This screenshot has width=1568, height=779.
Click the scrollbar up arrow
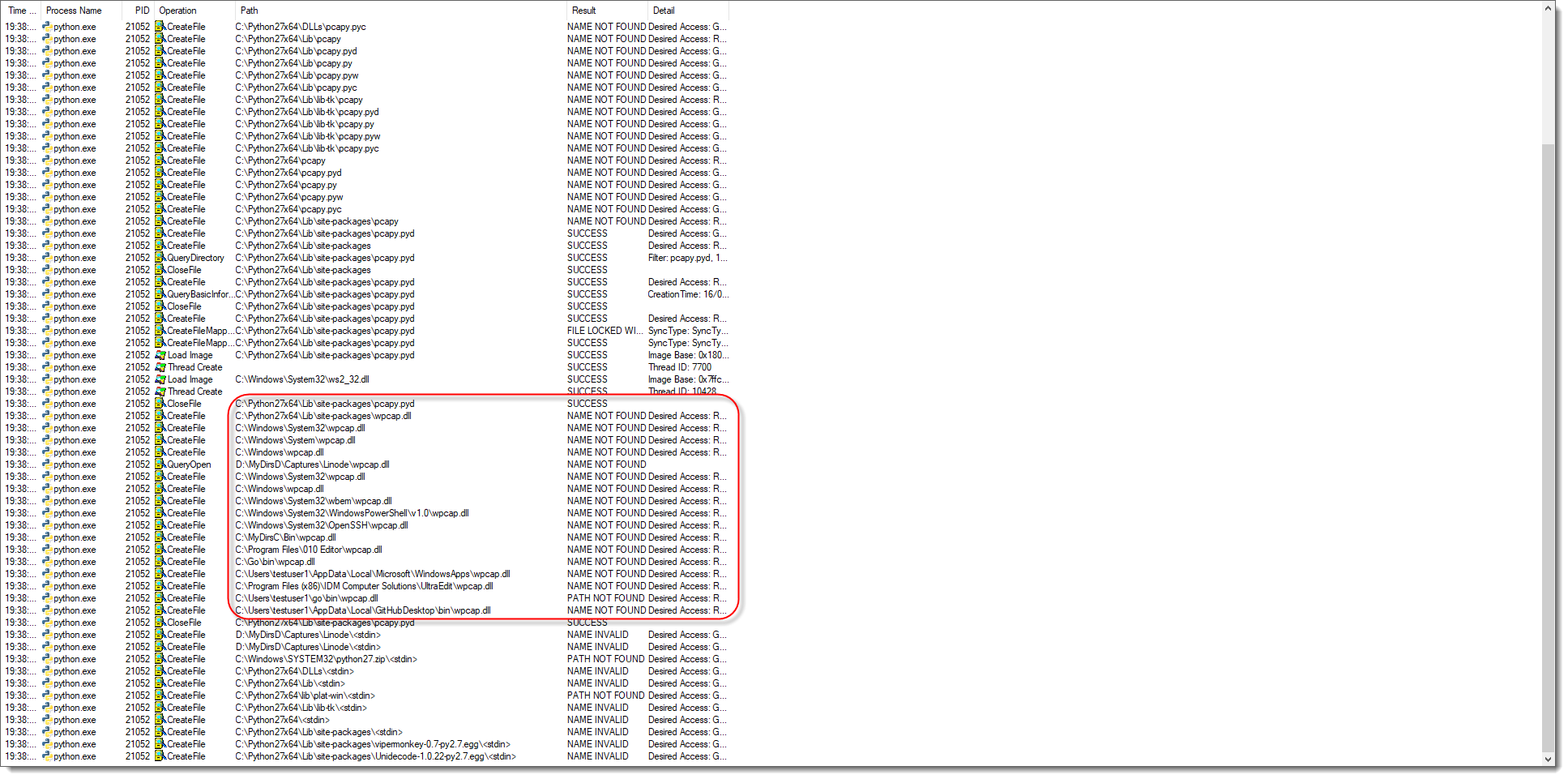[1548, 6]
